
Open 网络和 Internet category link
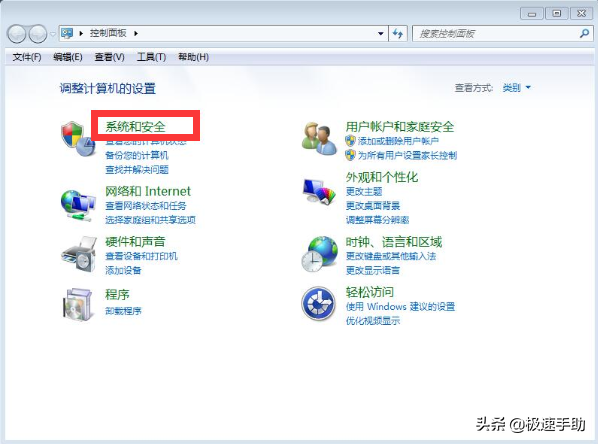[x=148, y=191]
